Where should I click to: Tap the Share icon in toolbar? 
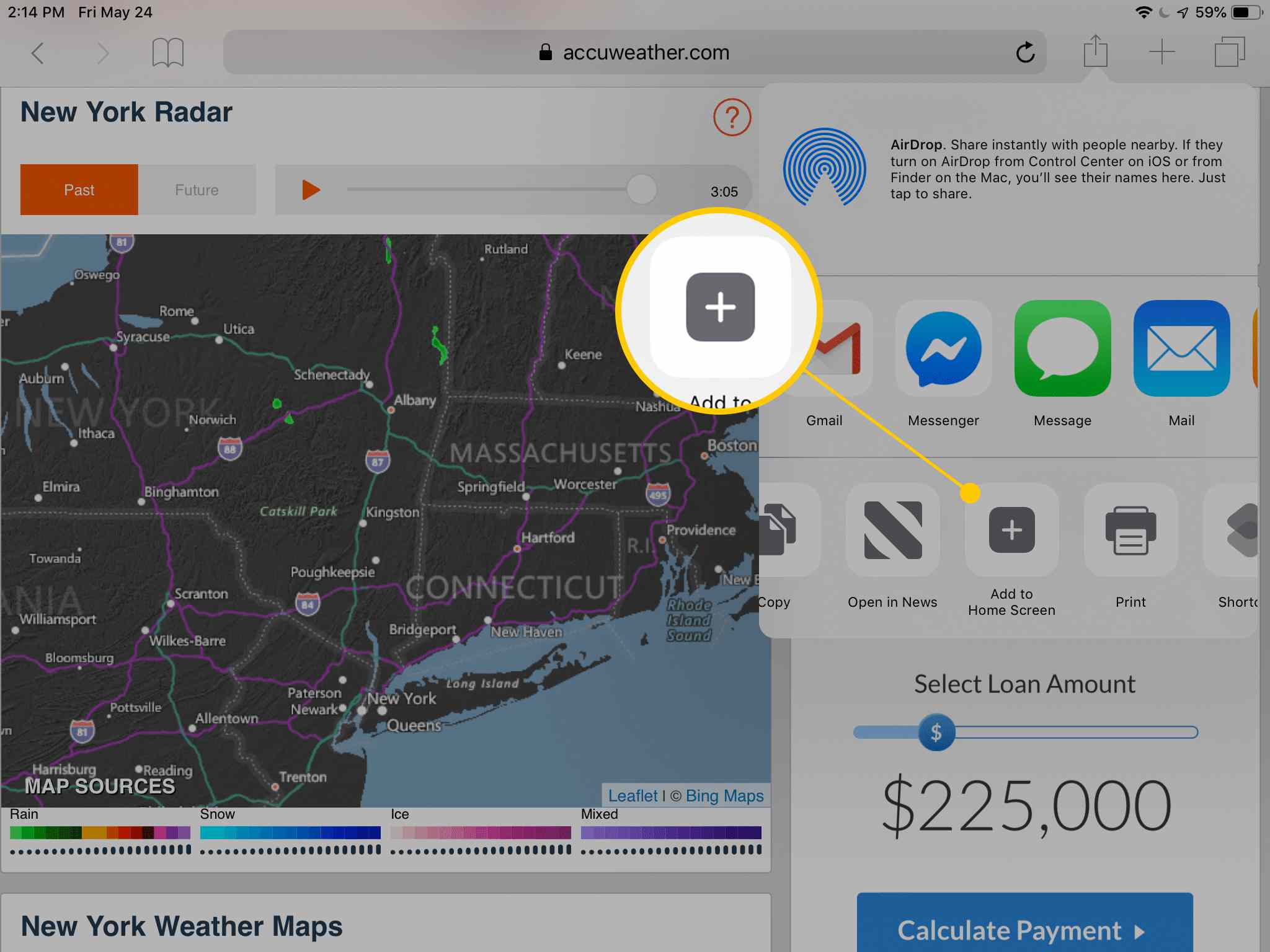(x=1096, y=51)
